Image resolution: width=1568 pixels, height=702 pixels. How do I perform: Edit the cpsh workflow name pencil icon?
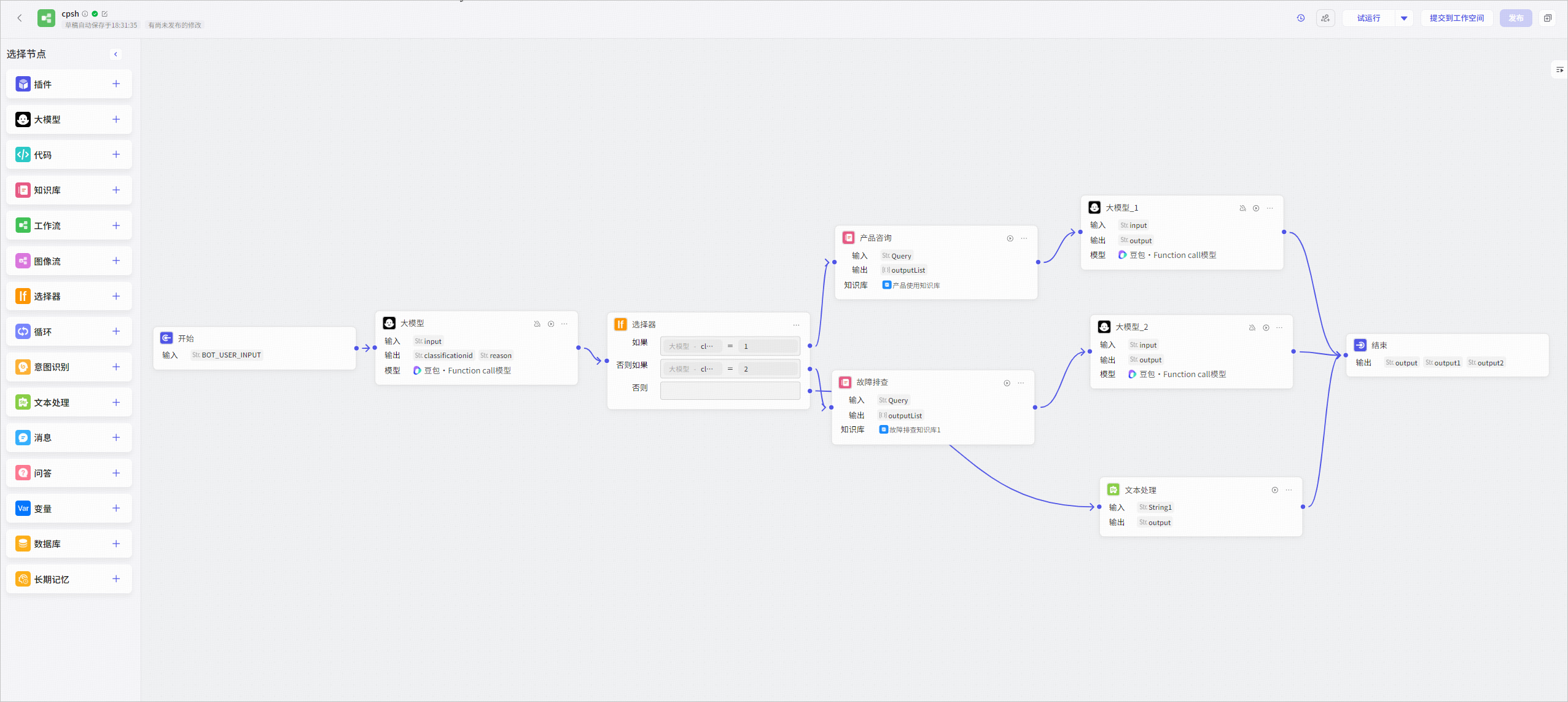tap(104, 14)
